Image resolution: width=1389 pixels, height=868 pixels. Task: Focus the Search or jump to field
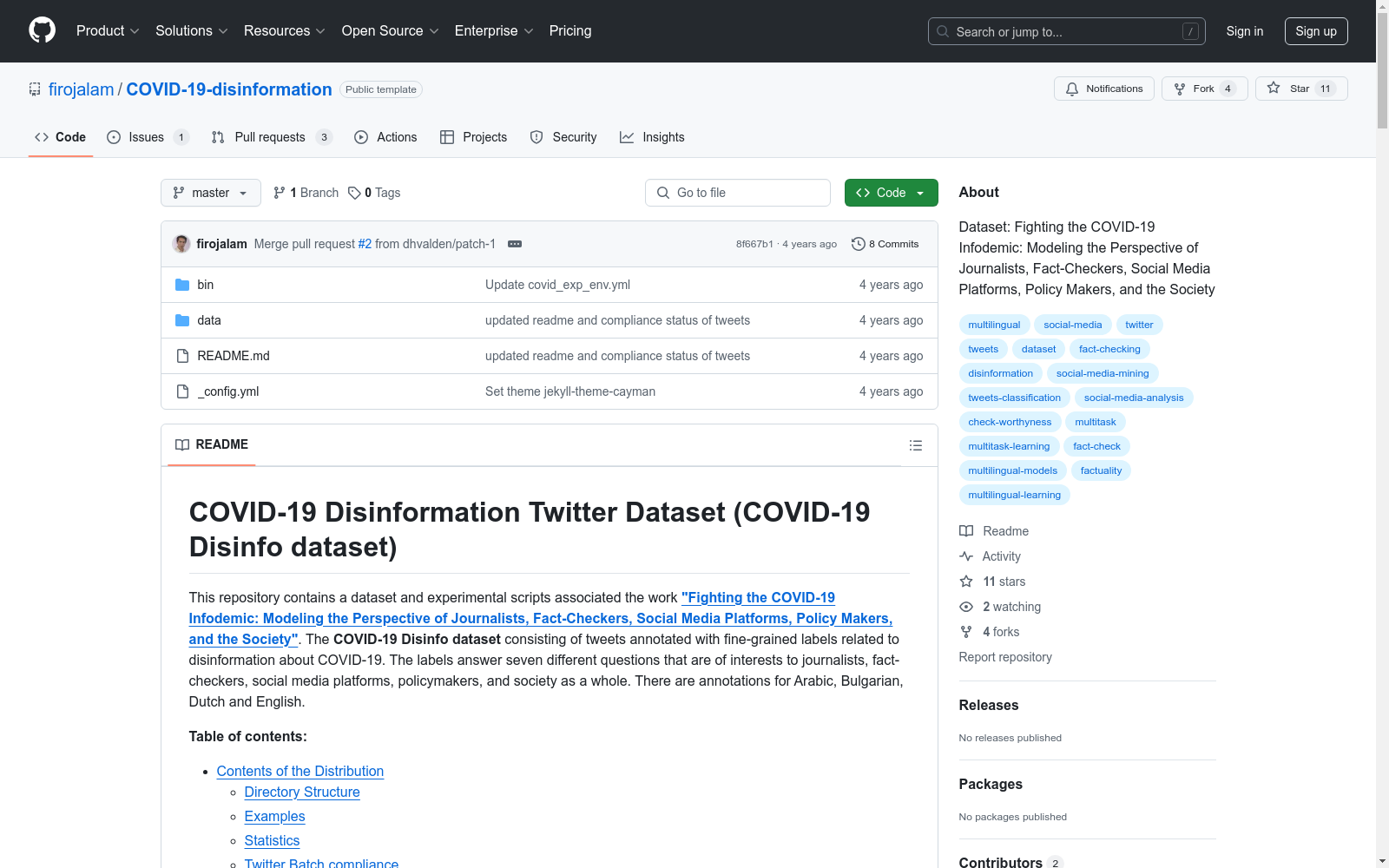[1067, 31]
